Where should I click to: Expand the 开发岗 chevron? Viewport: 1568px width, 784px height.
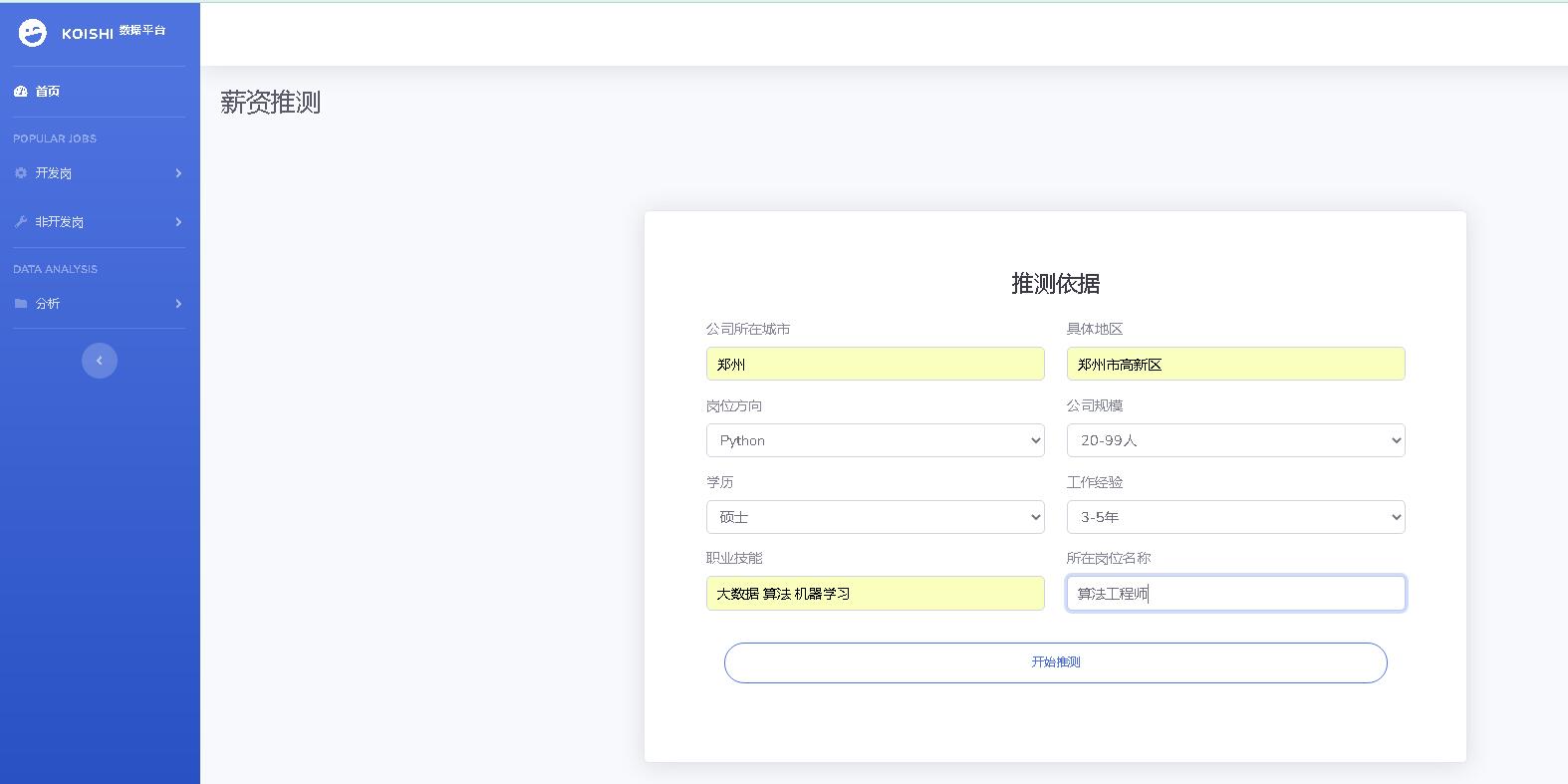[178, 173]
